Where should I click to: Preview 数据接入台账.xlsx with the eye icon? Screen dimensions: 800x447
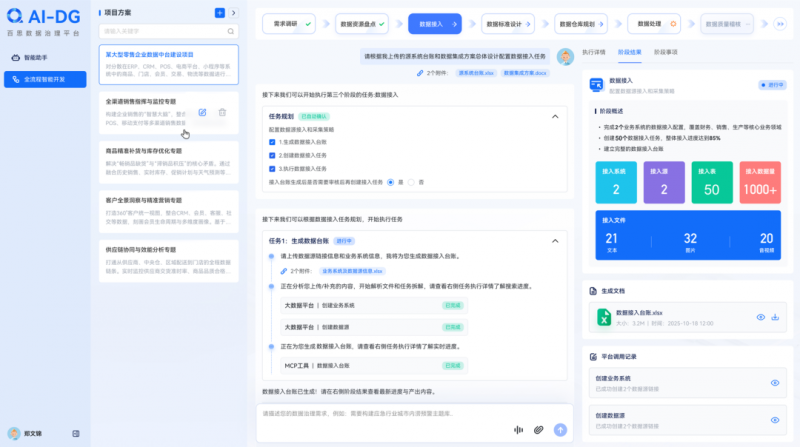(761, 317)
